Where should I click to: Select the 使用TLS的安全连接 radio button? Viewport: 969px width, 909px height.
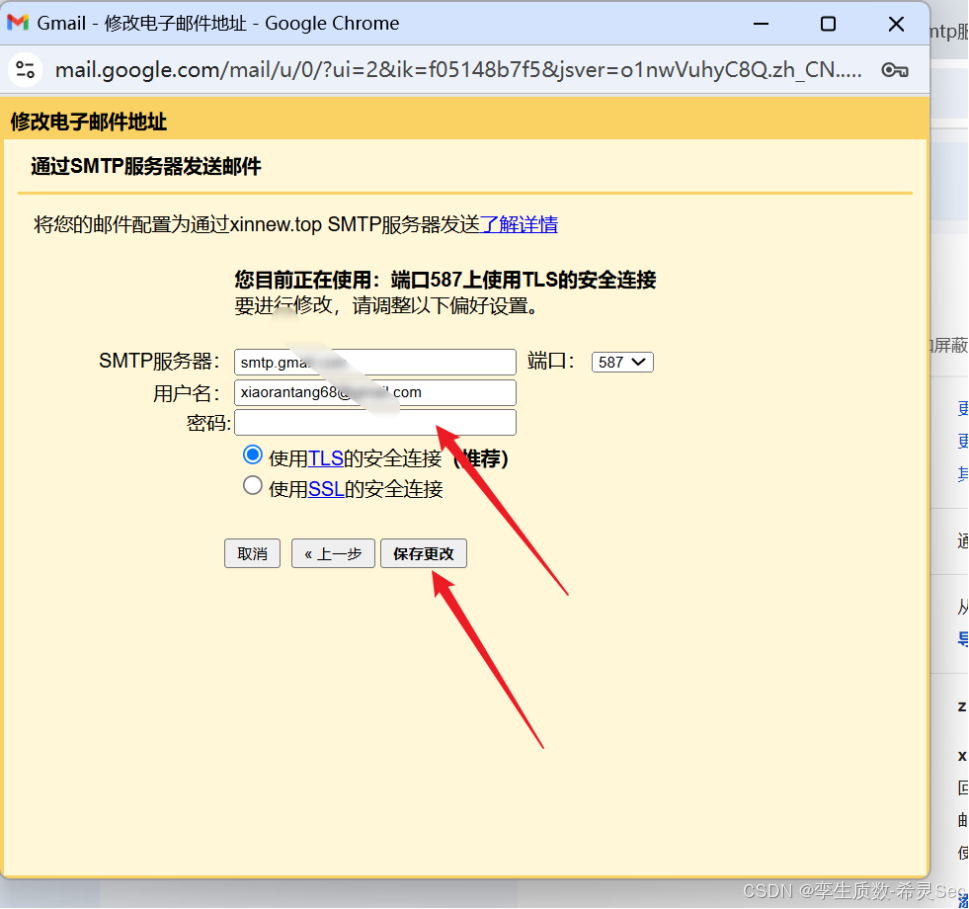pos(253,454)
